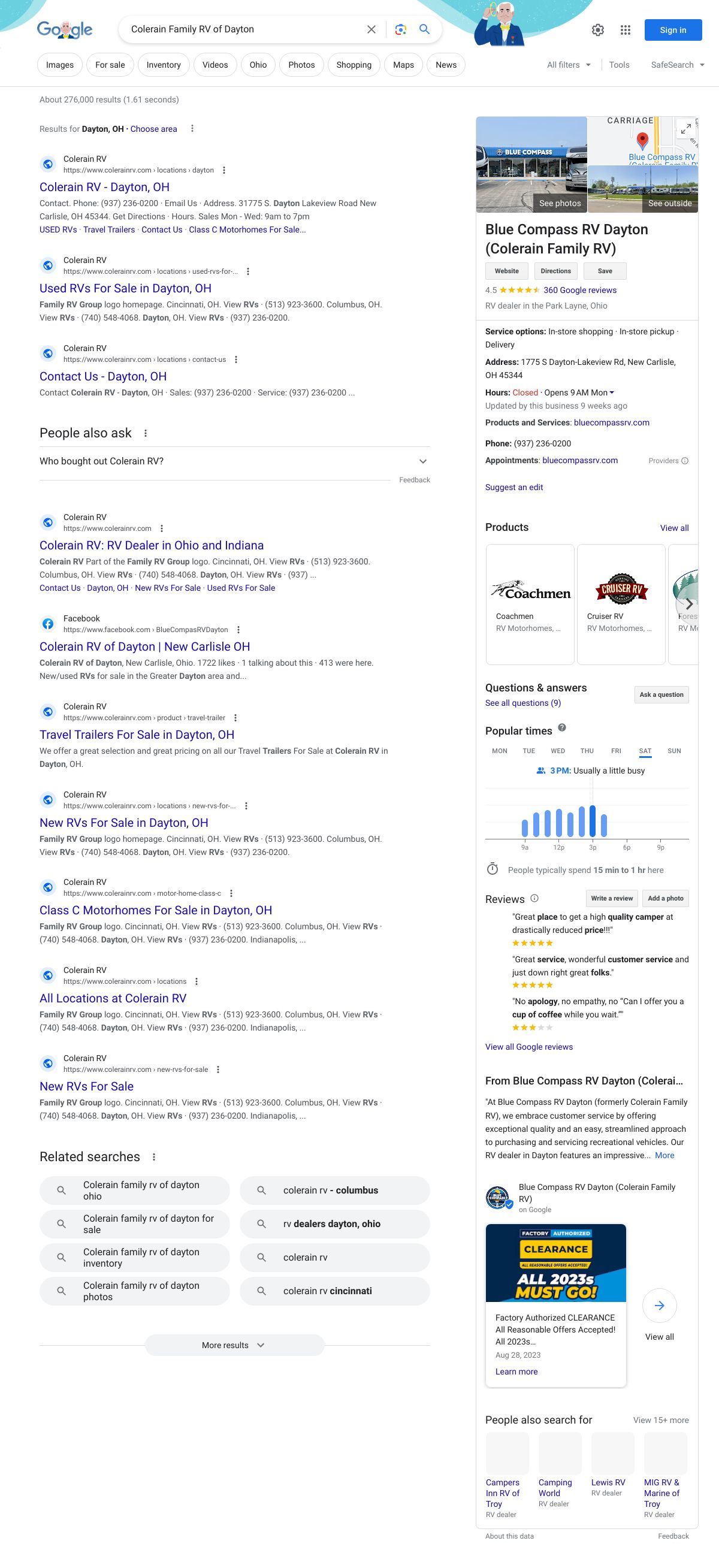Open the settings gear icon

click(x=598, y=30)
